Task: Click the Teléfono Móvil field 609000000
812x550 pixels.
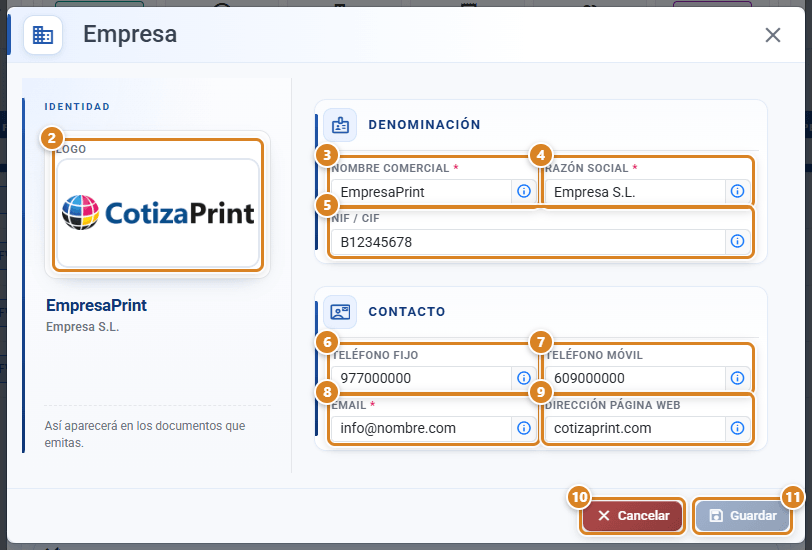Action: tap(635, 379)
